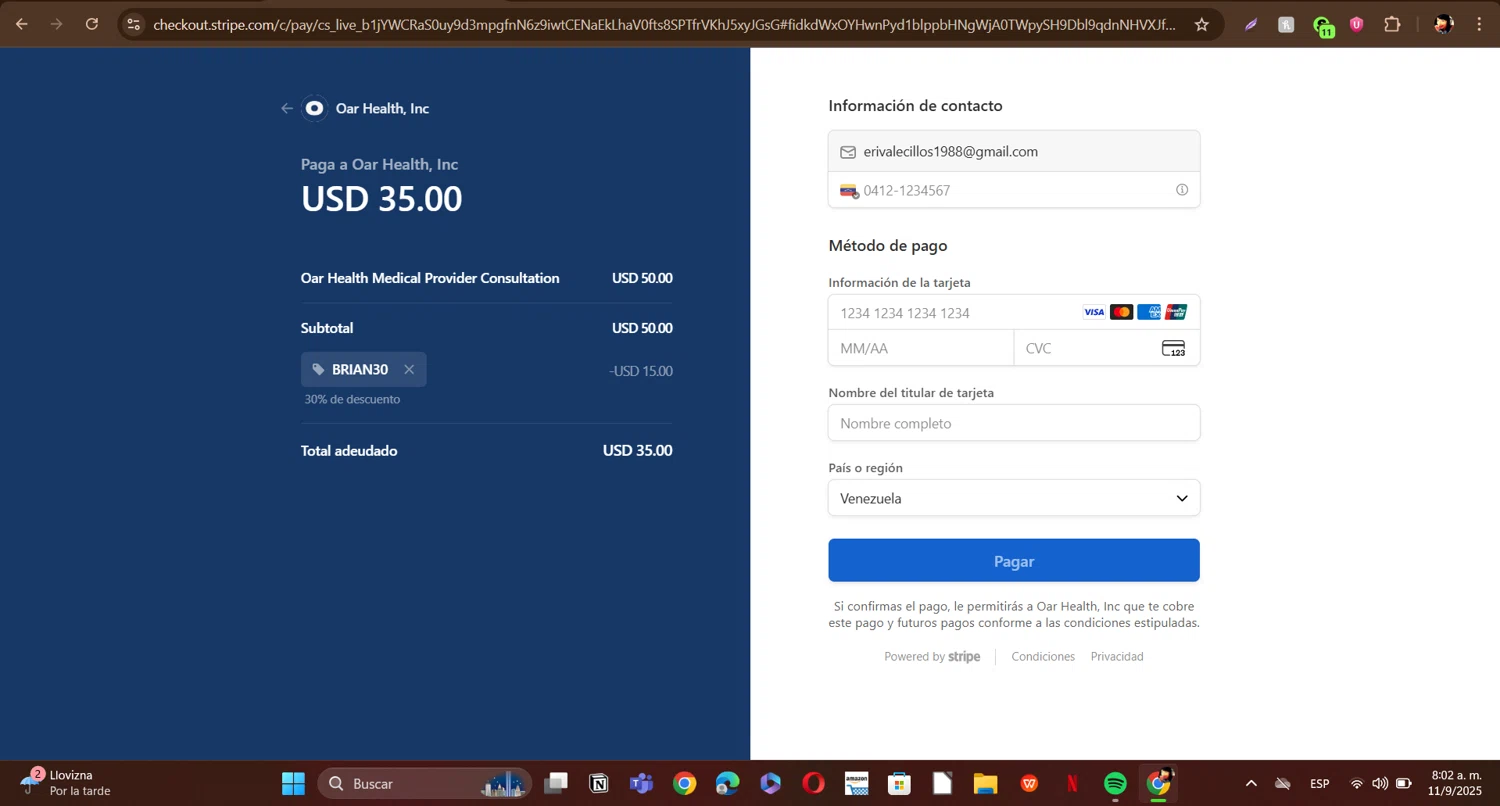The width and height of the screenshot is (1500, 806).
Task: Click the tag icon in BRIAN30 chip
Action: (318, 370)
